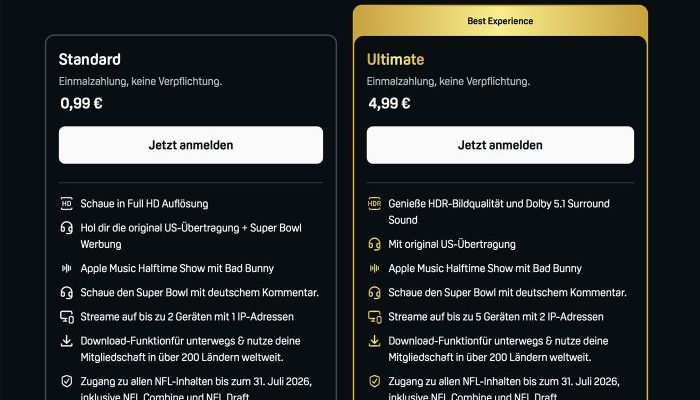700x400 pixels.
Task: Click the 4,99 € price
Action: point(389,102)
